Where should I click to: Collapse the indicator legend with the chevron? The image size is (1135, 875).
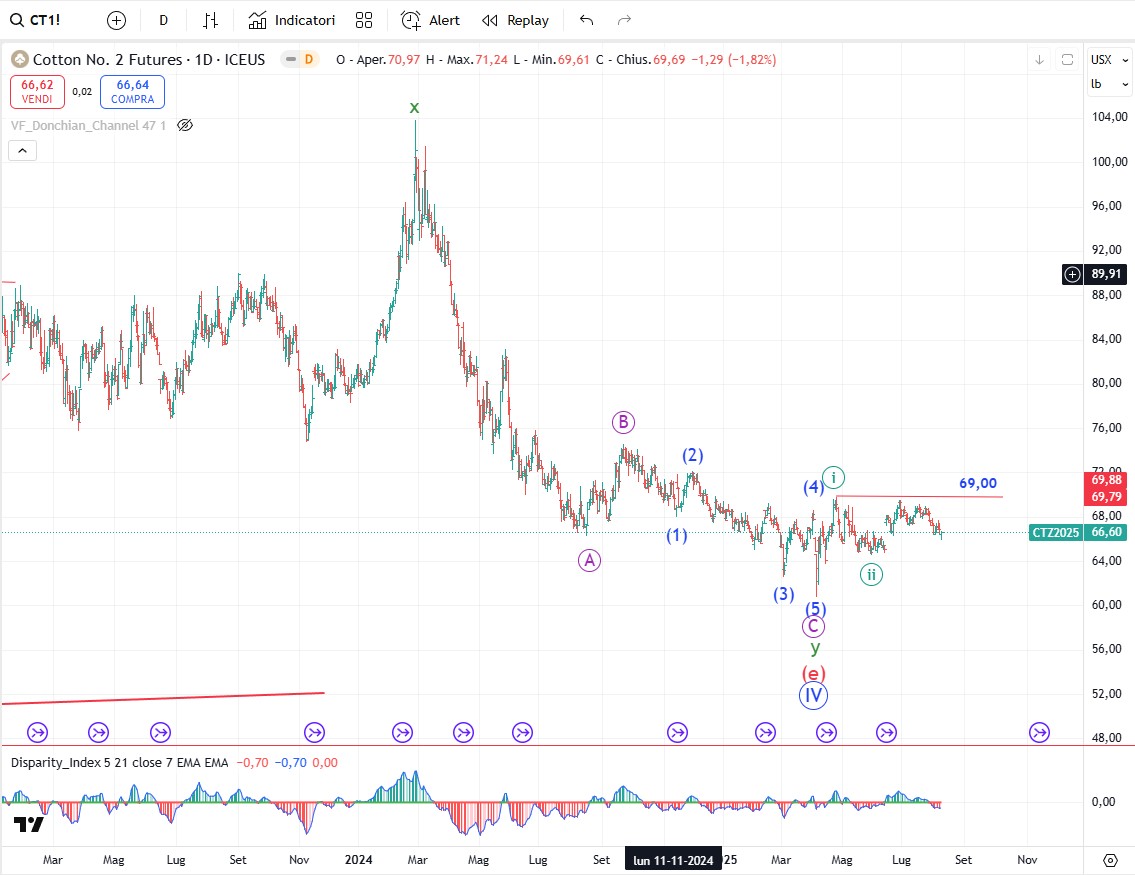click(x=23, y=151)
